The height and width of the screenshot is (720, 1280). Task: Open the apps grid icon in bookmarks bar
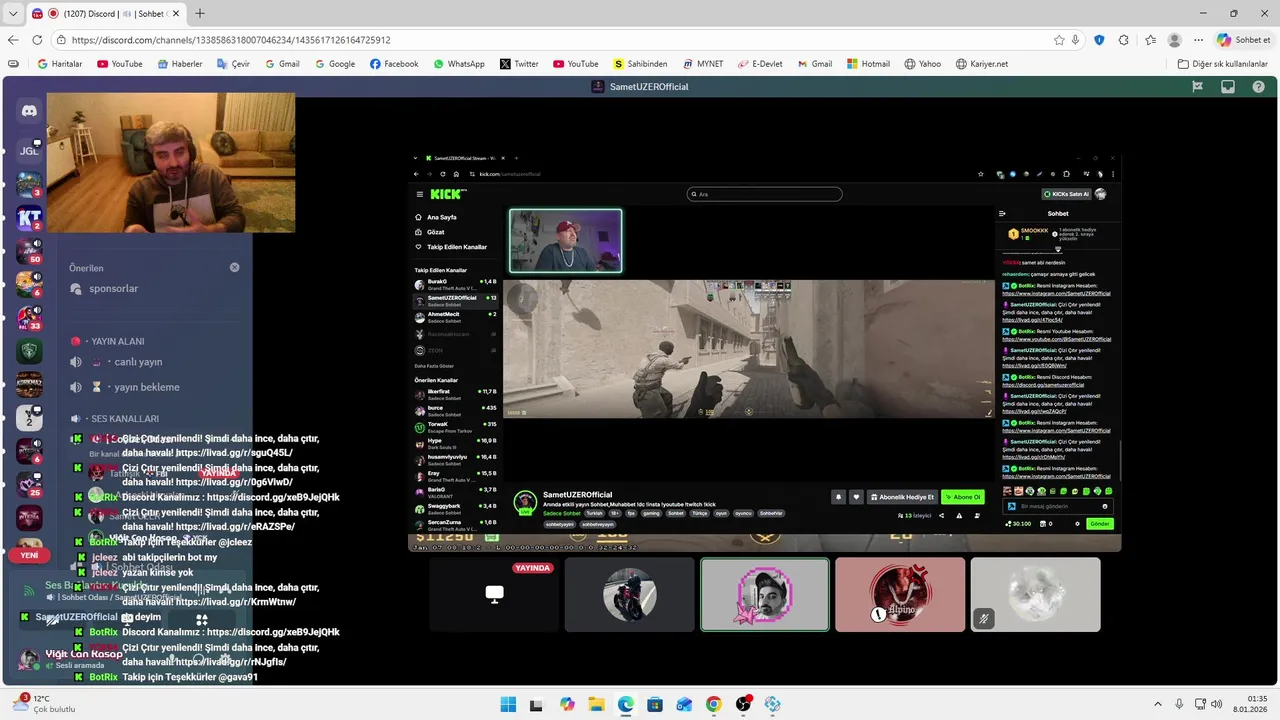(13, 64)
